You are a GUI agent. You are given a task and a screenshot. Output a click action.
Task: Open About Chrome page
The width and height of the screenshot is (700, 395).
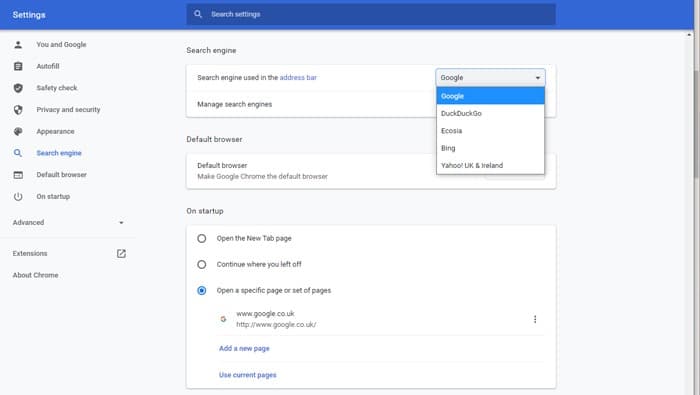coord(35,275)
